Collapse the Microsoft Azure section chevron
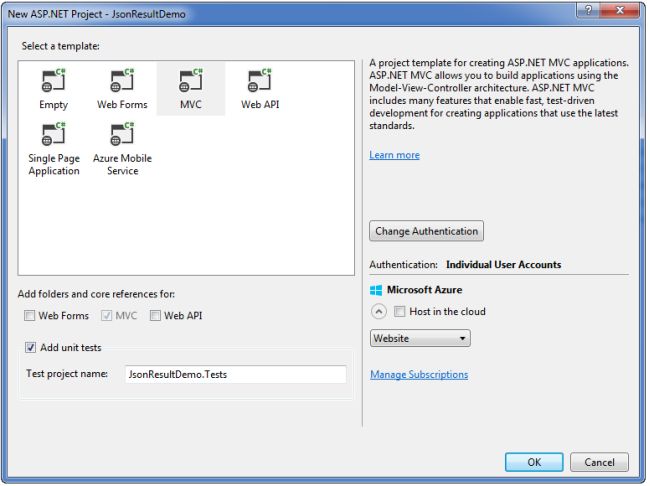650x486 pixels. pyautogui.click(x=378, y=311)
